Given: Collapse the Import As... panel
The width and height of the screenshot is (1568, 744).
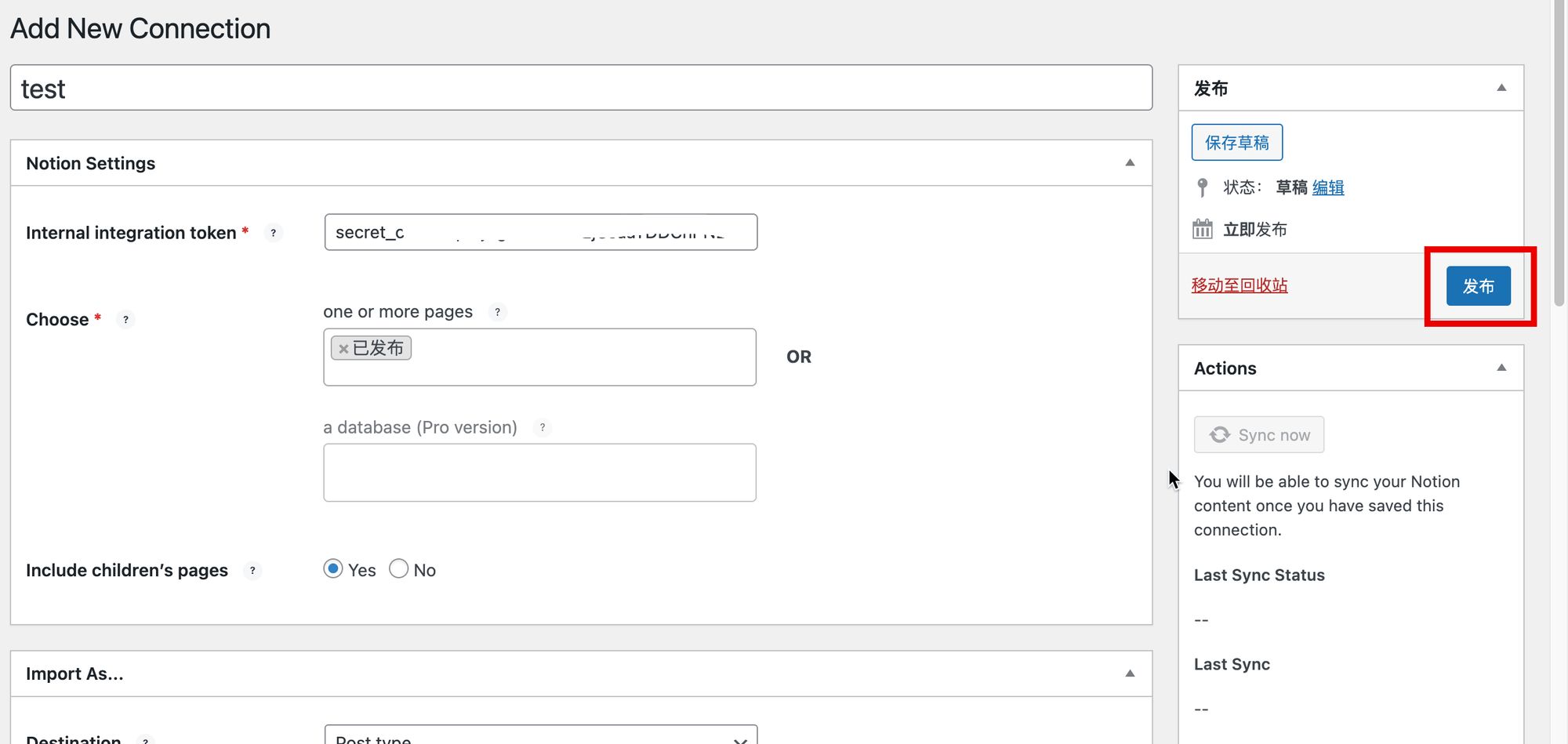Looking at the screenshot, I should click(x=1130, y=673).
